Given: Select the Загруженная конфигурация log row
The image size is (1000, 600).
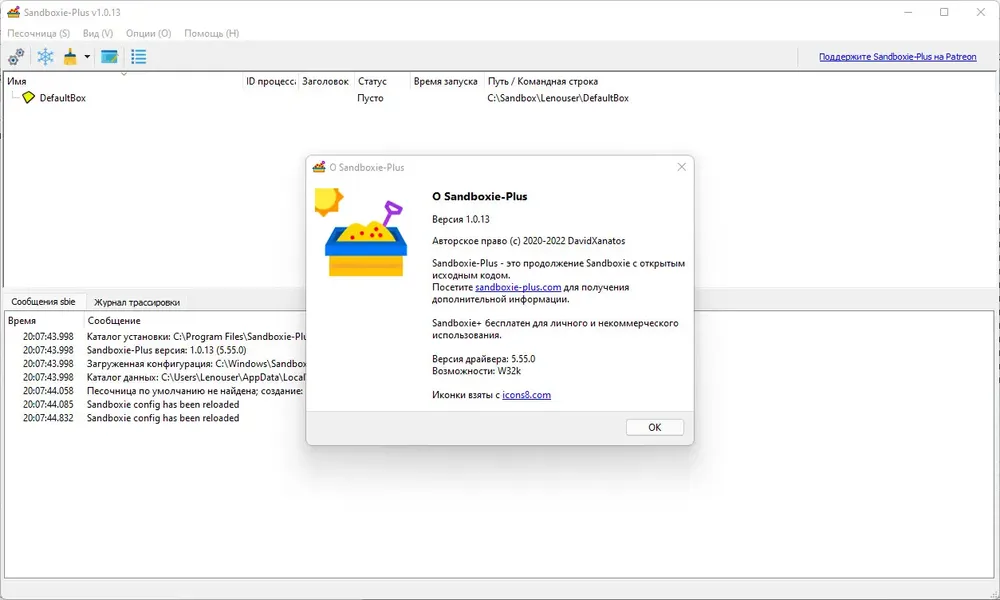Looking at the screenshot, I should (156, 363).
